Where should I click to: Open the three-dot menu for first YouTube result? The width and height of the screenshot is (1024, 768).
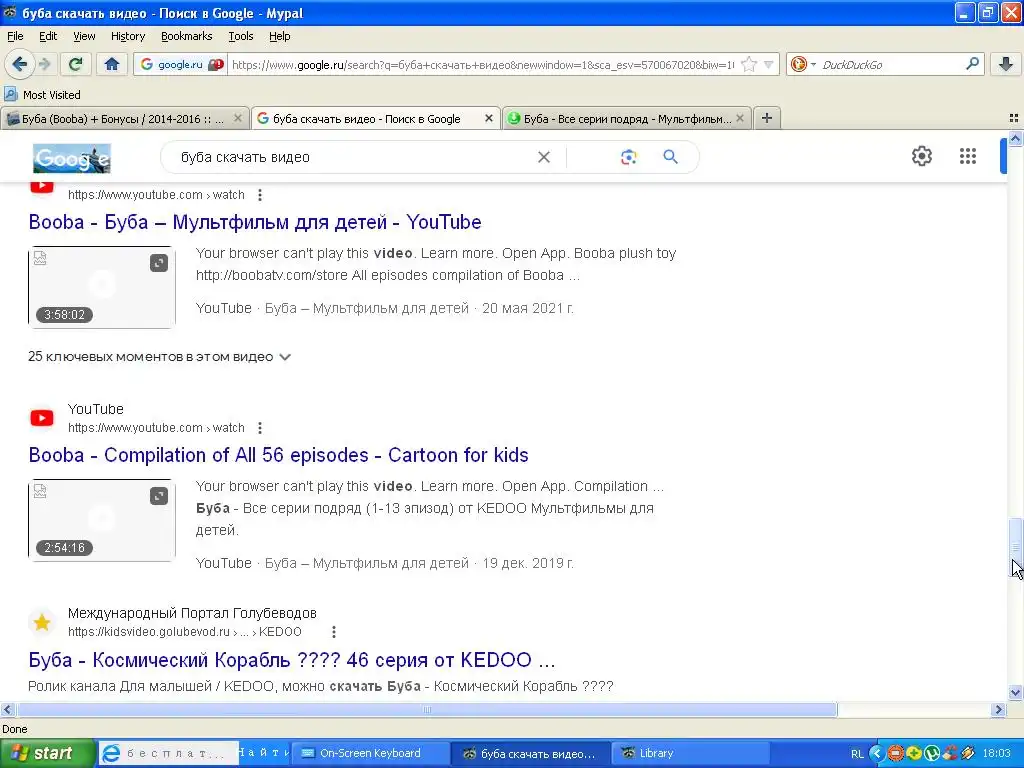click(x=260, y=195)
